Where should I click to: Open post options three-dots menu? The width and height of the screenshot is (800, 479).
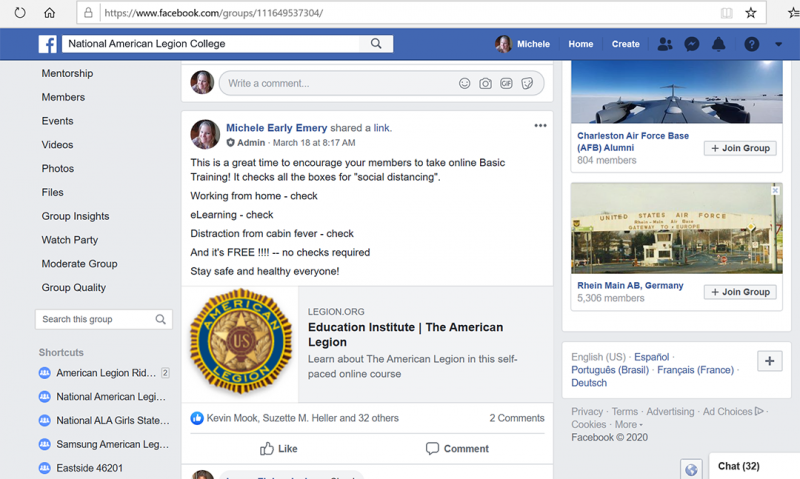[x=540, y=125]
